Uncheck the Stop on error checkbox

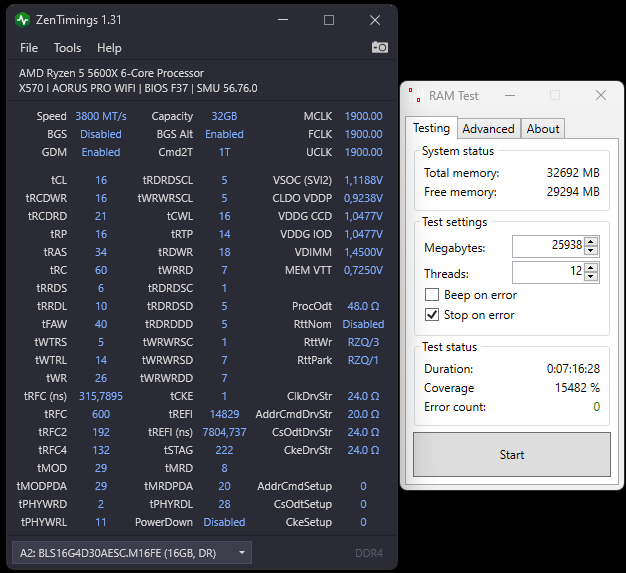432,315
